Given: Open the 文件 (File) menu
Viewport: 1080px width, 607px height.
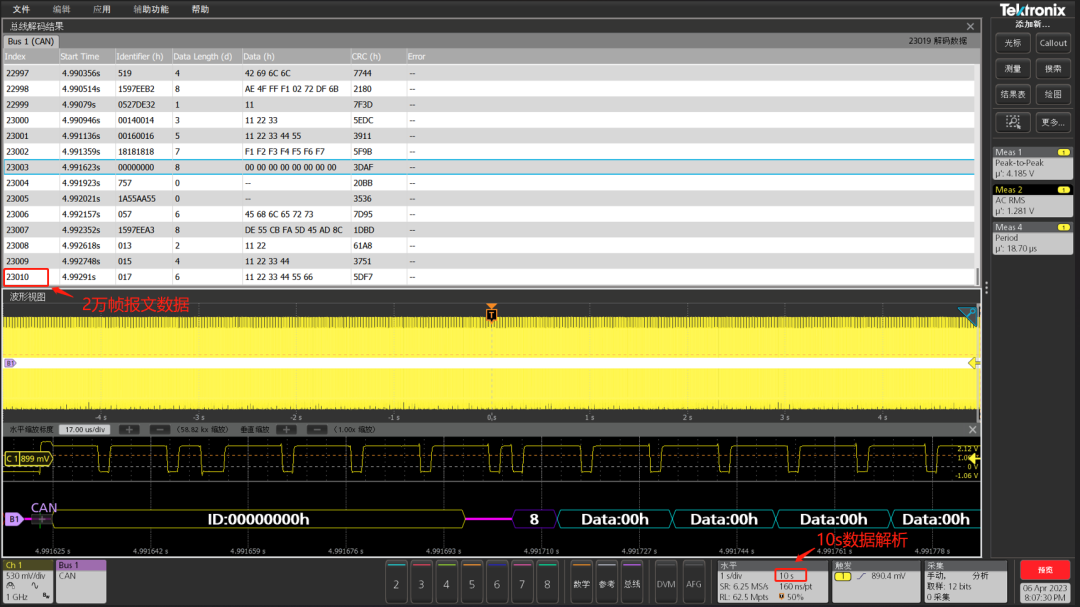Looking at the screenshot, I should pos(22,9).
